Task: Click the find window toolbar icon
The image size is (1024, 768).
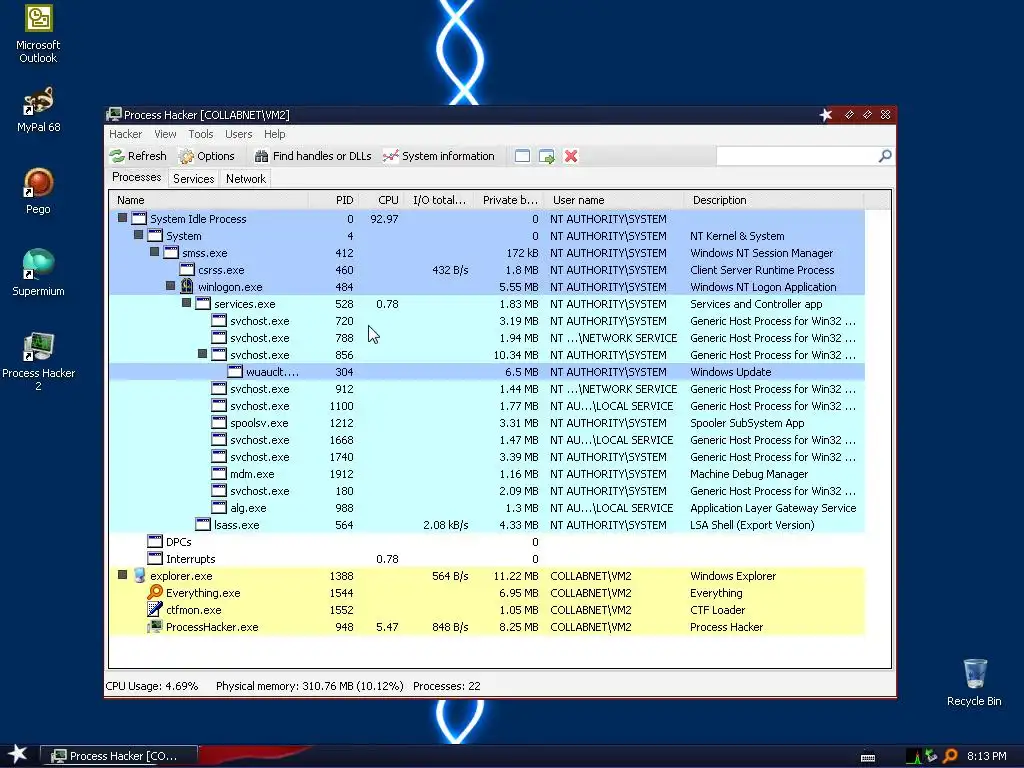Action: (x=522, y=156)
